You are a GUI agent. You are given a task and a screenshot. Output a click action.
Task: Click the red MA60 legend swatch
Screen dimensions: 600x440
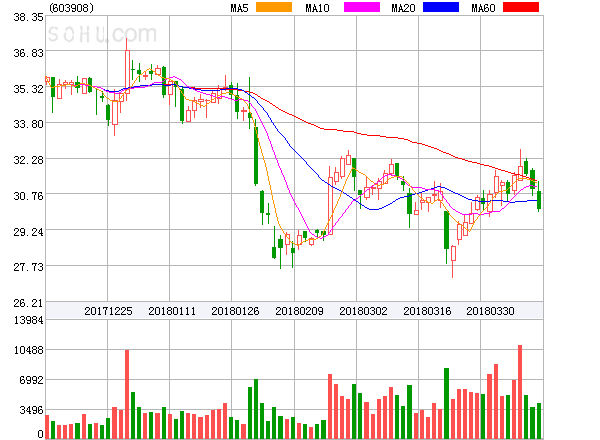tap(521, 7)
